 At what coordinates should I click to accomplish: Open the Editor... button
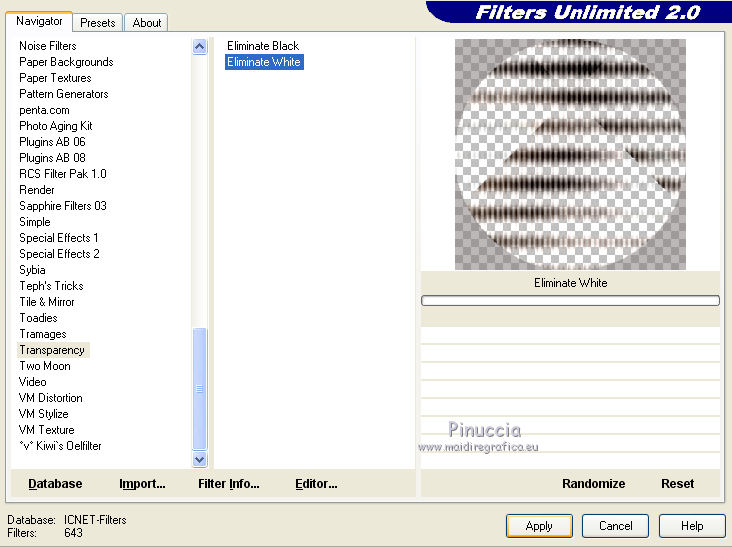316,484
